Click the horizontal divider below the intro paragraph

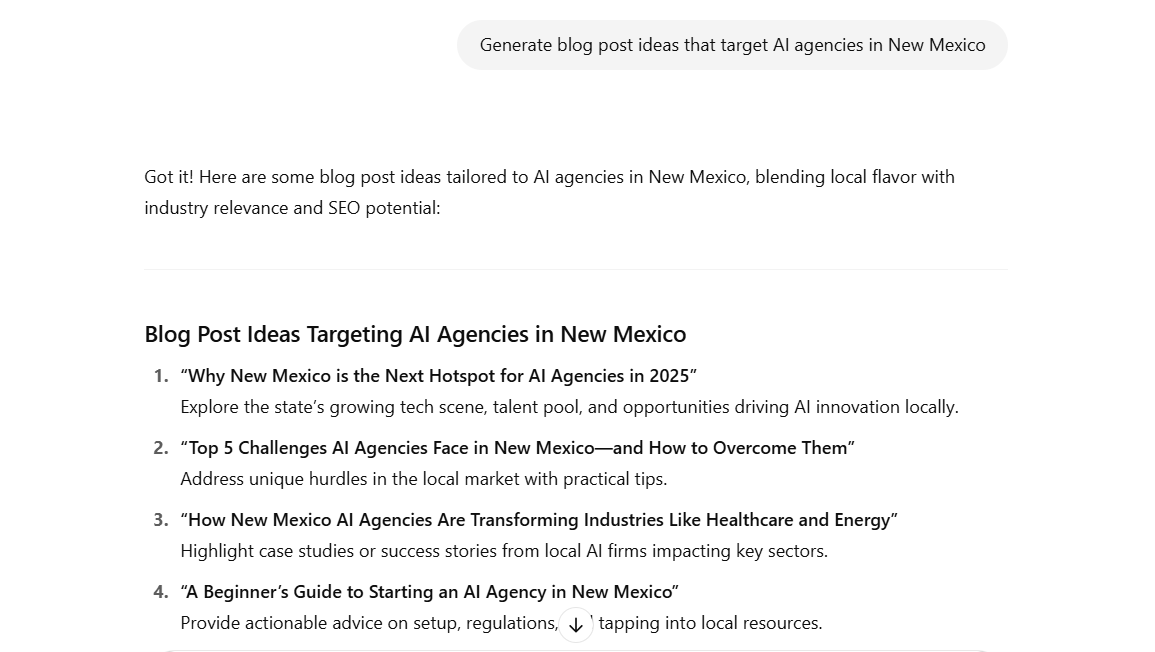(x=576, y=269)
